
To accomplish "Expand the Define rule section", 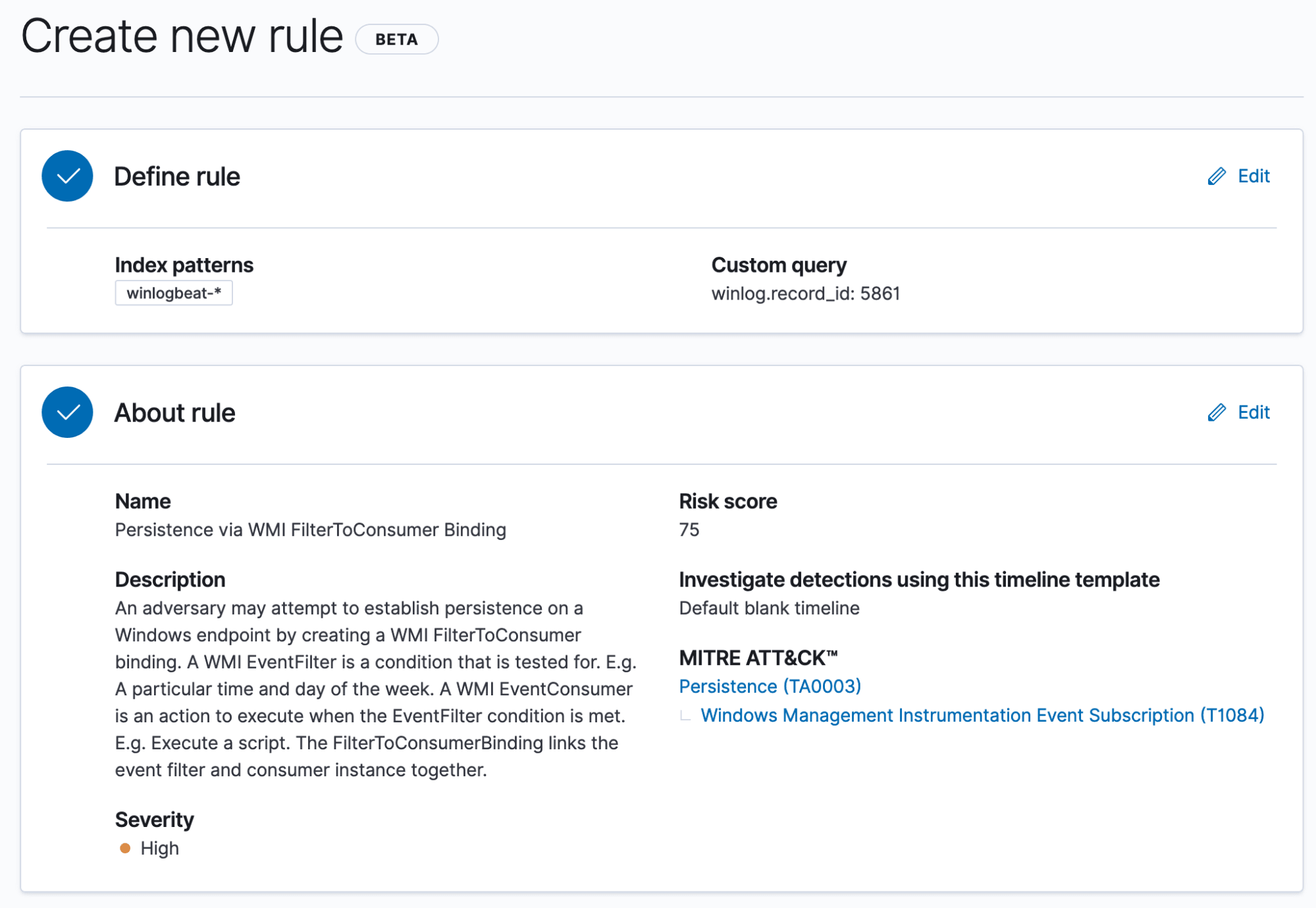I will tap(177, 176).
